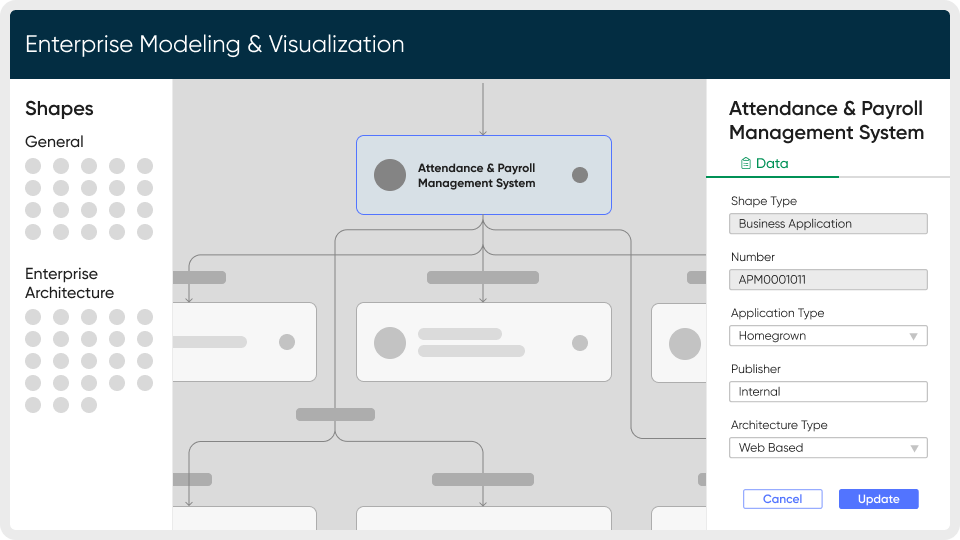Click the small dot on the left partial node

(287, 342)
